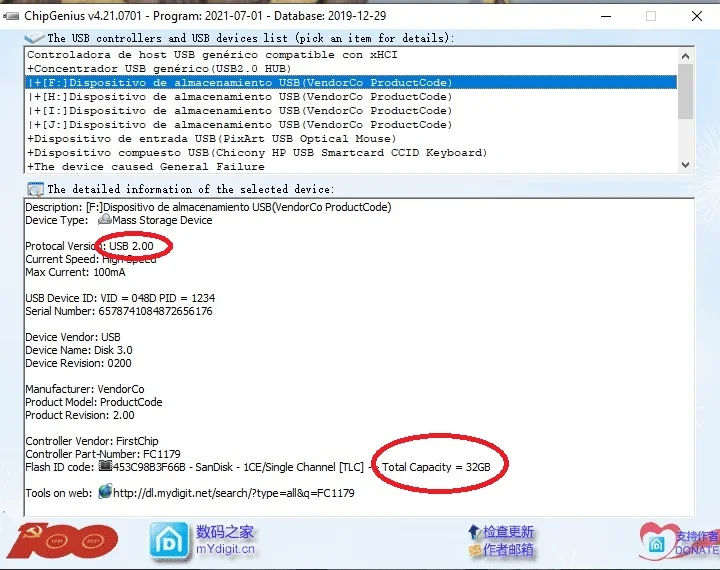The image size is (720, 570).
Task: Select the [F:] USB storage device row
Action: click(x=351, y=82)
